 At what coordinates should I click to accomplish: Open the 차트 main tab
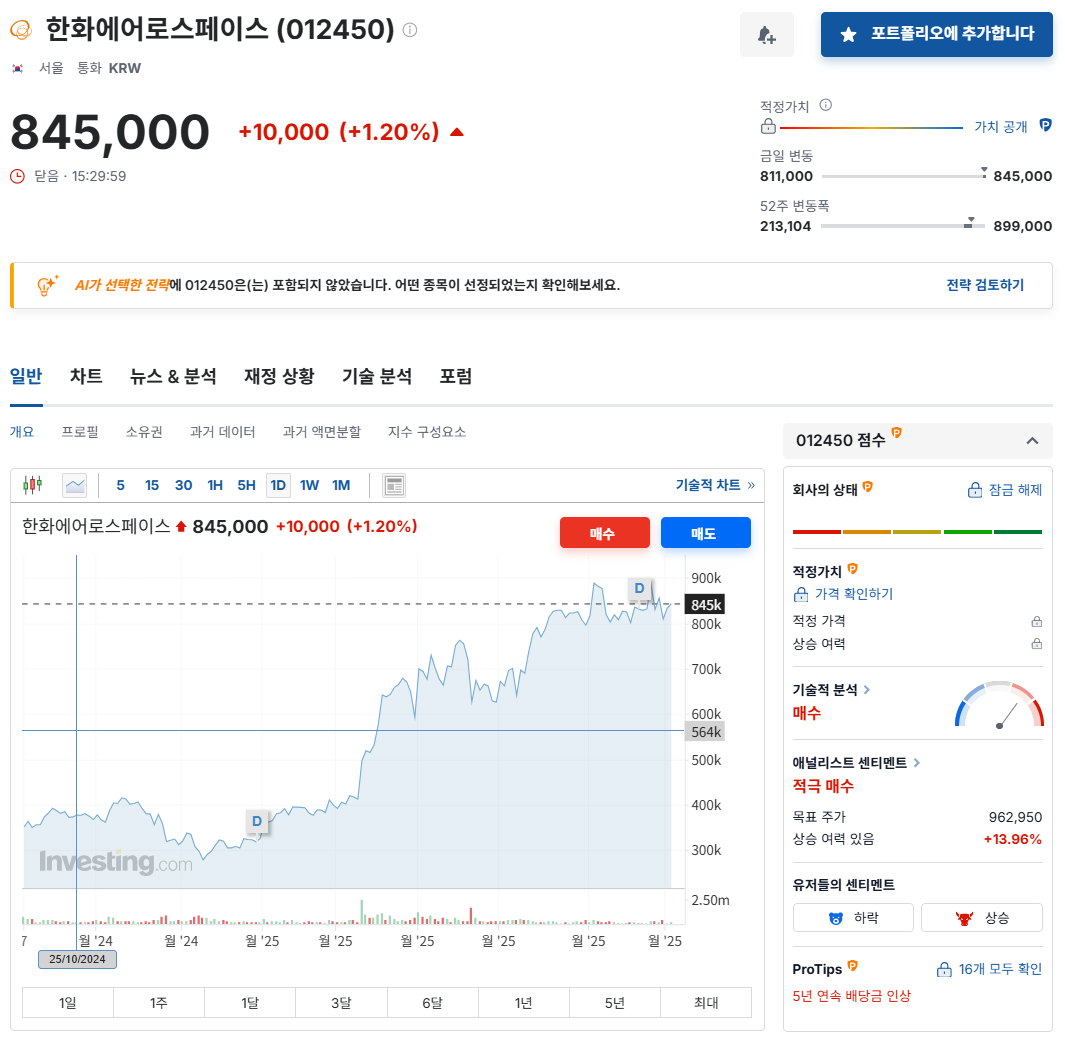[86, 376]
